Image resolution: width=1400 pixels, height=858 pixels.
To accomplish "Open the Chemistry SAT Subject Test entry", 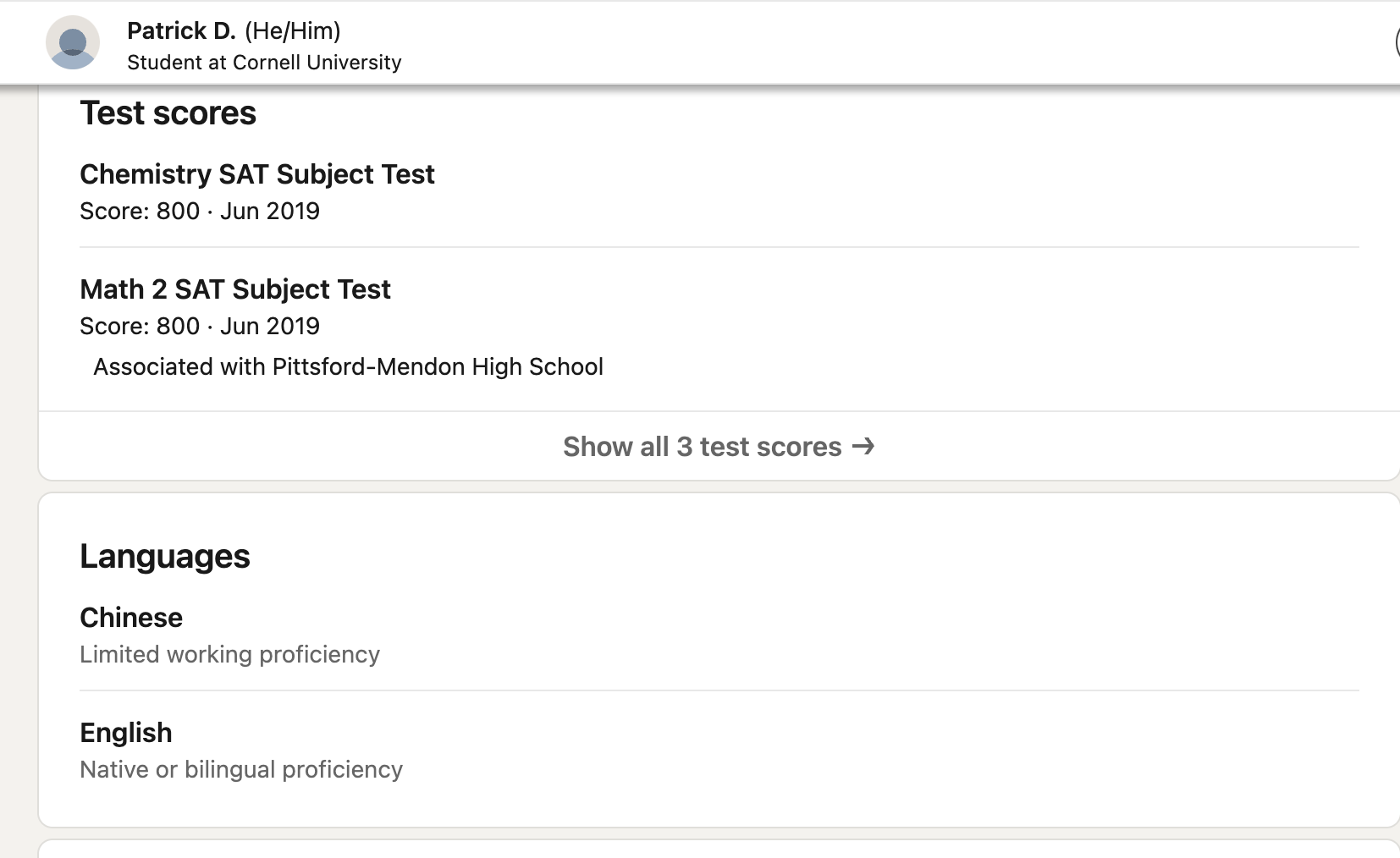I will coord(256,174).
